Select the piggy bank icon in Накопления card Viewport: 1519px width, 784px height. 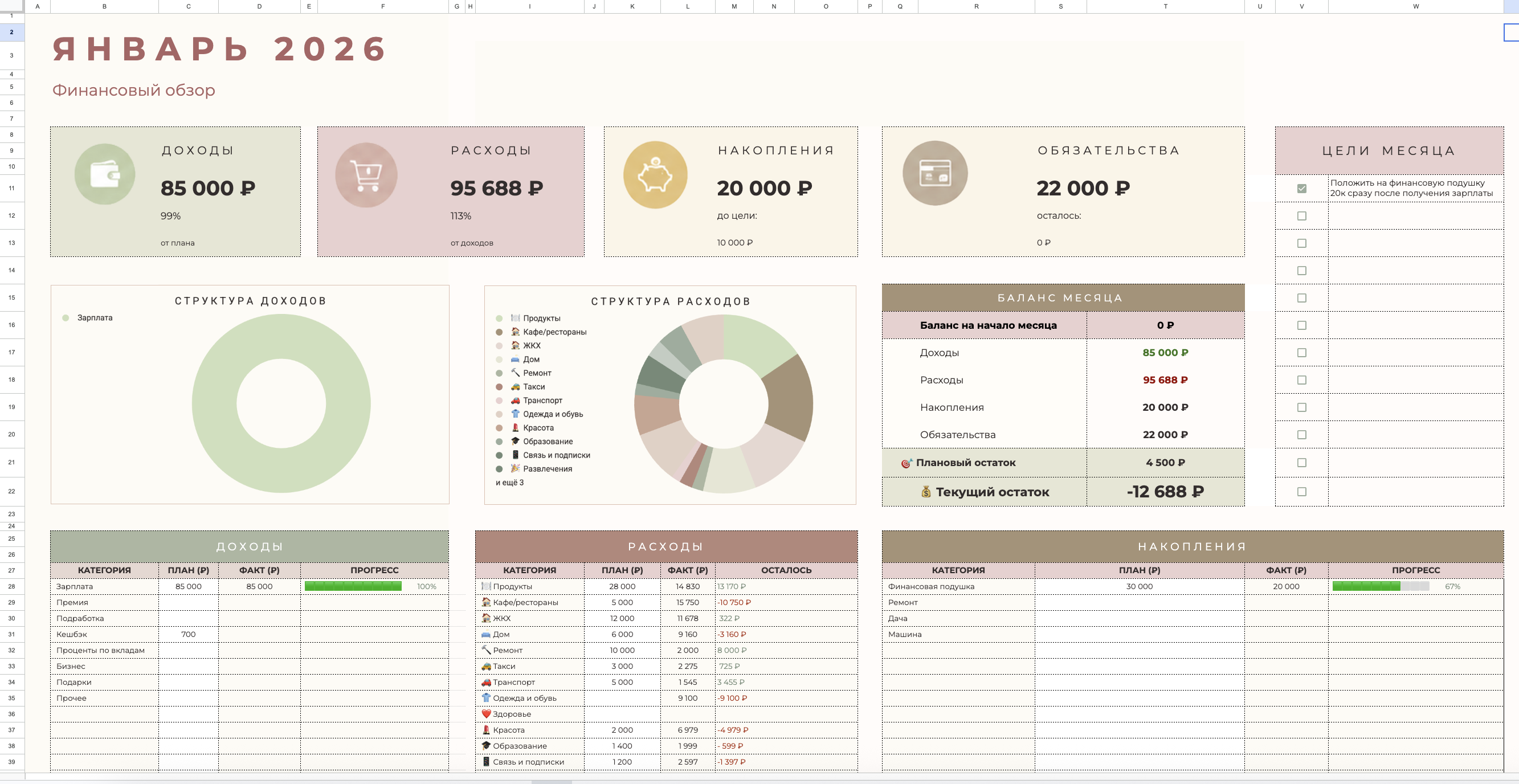655,174
